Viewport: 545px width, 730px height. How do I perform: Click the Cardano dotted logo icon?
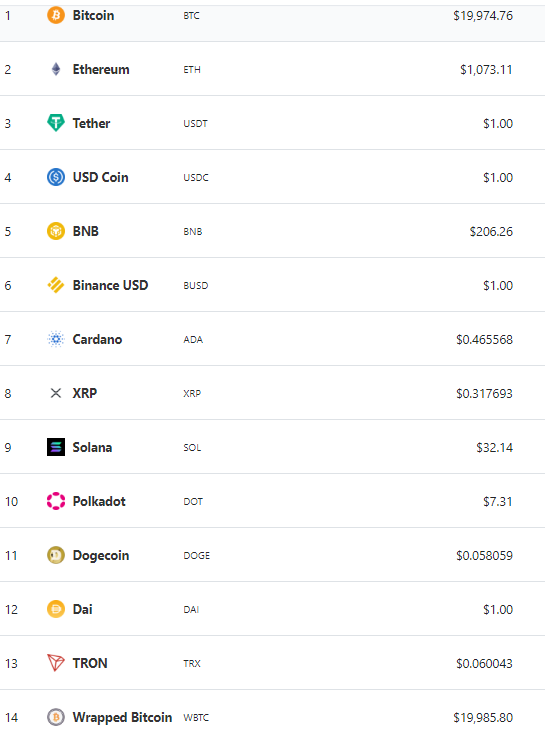click(56, 339)
